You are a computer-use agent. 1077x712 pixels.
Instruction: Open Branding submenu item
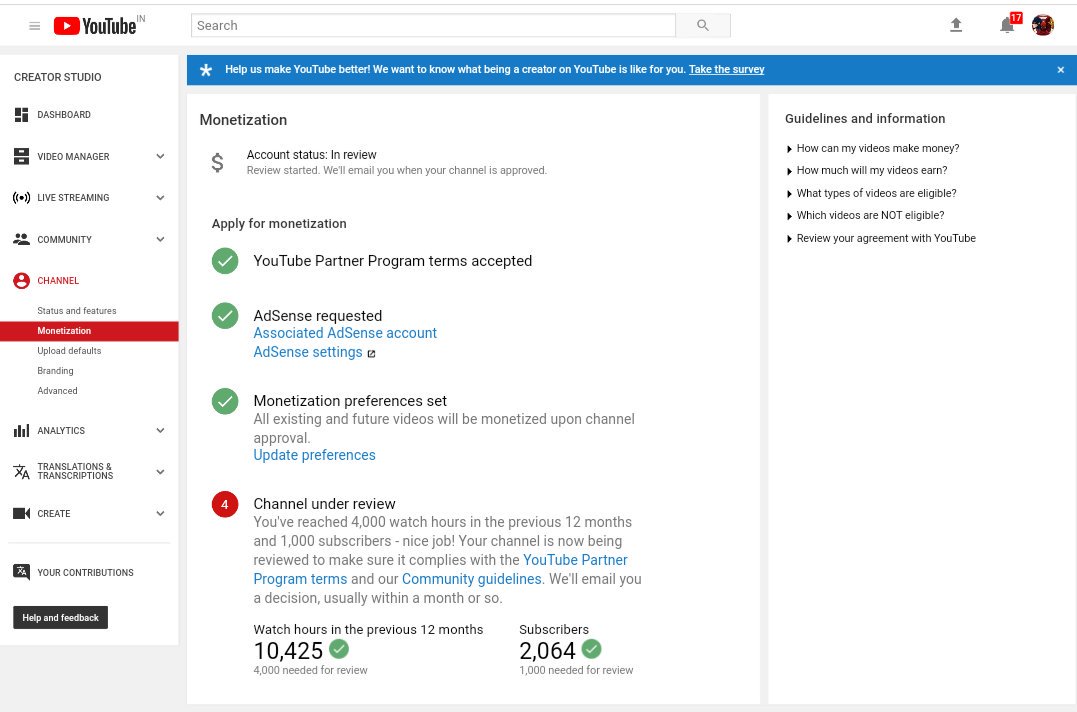coord(55,371)
